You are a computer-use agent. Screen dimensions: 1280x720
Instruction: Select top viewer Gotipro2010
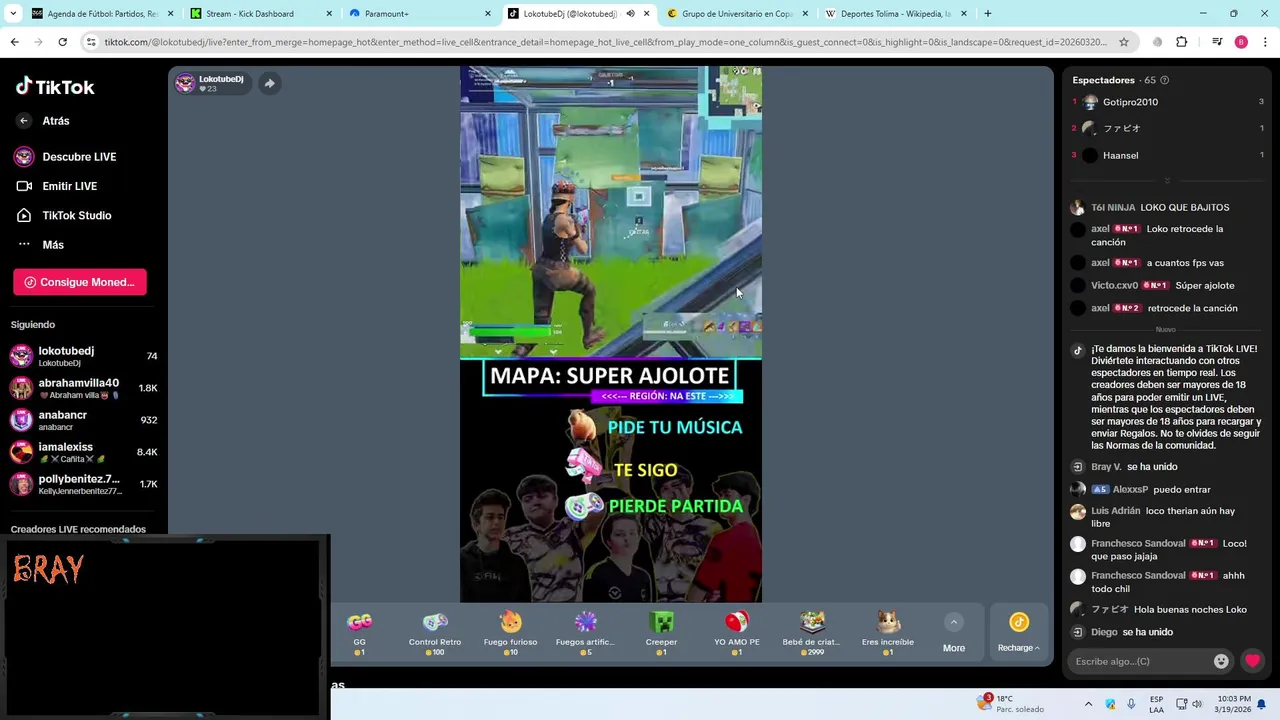1130,102
